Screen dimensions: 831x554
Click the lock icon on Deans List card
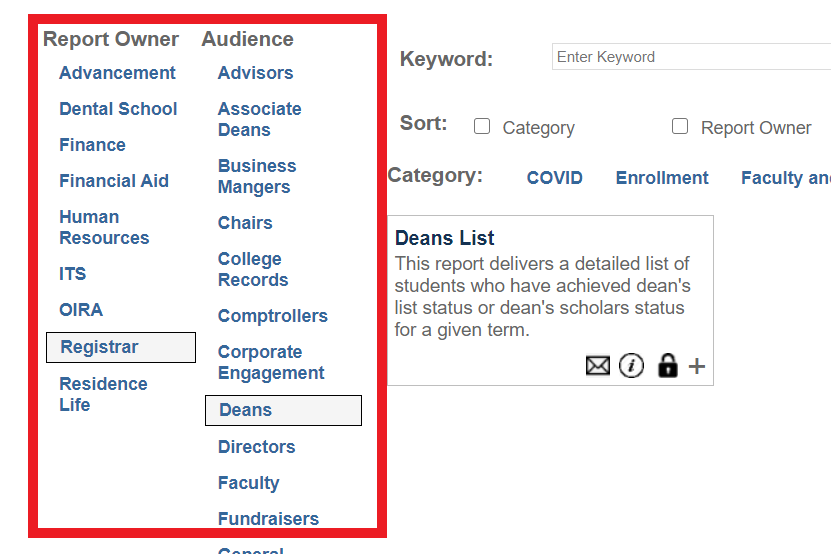(x=667, y=366)
